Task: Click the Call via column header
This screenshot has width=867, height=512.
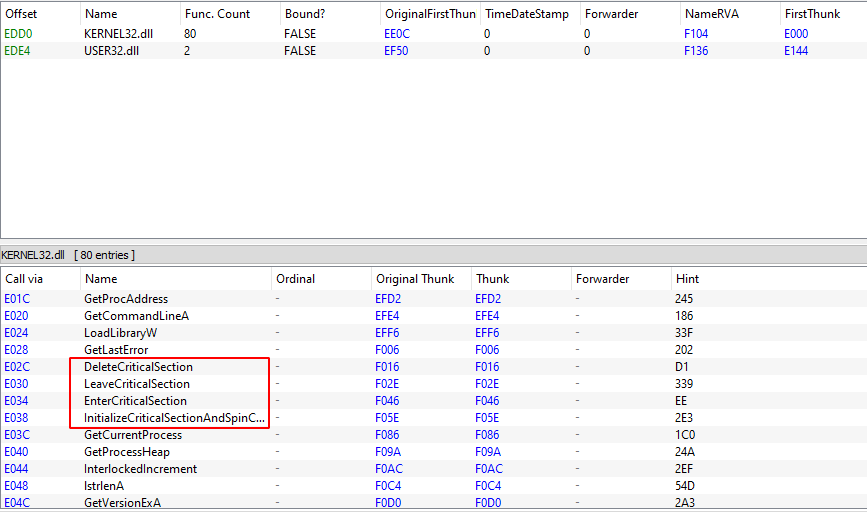Action: [40, 279]
